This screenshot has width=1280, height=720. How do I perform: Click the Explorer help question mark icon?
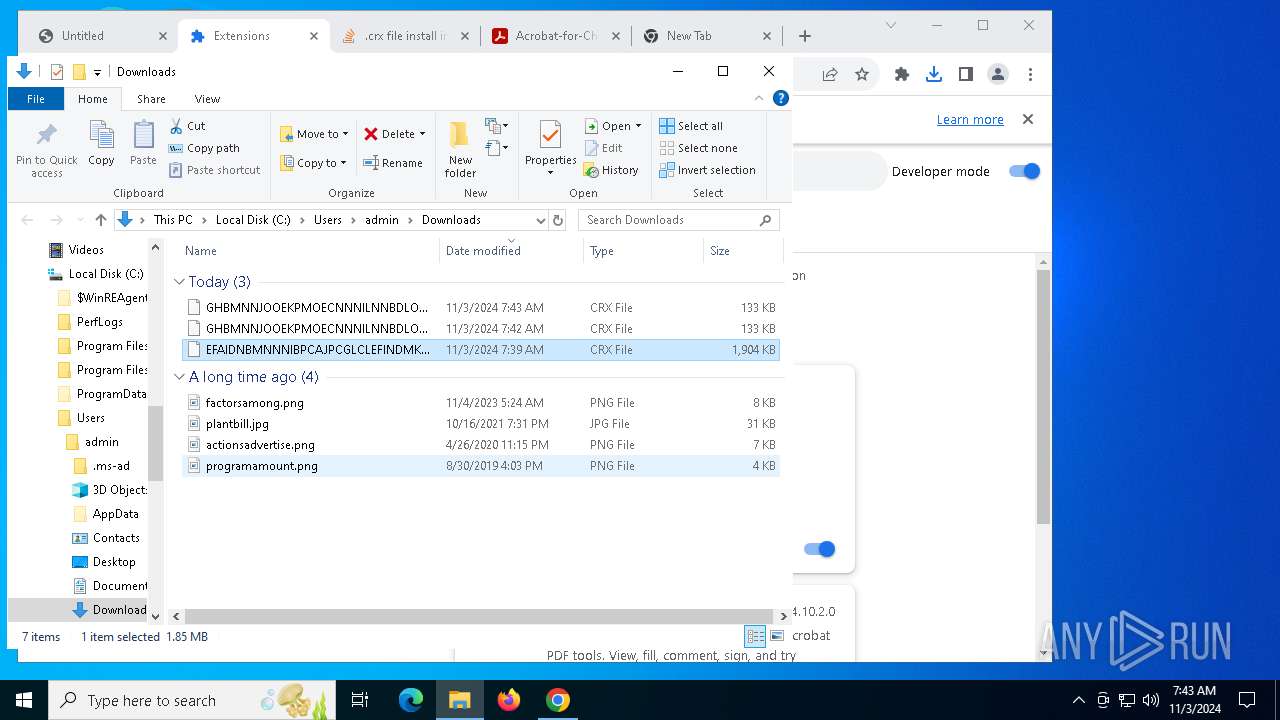pyautogui.click(x=781, y=98)
